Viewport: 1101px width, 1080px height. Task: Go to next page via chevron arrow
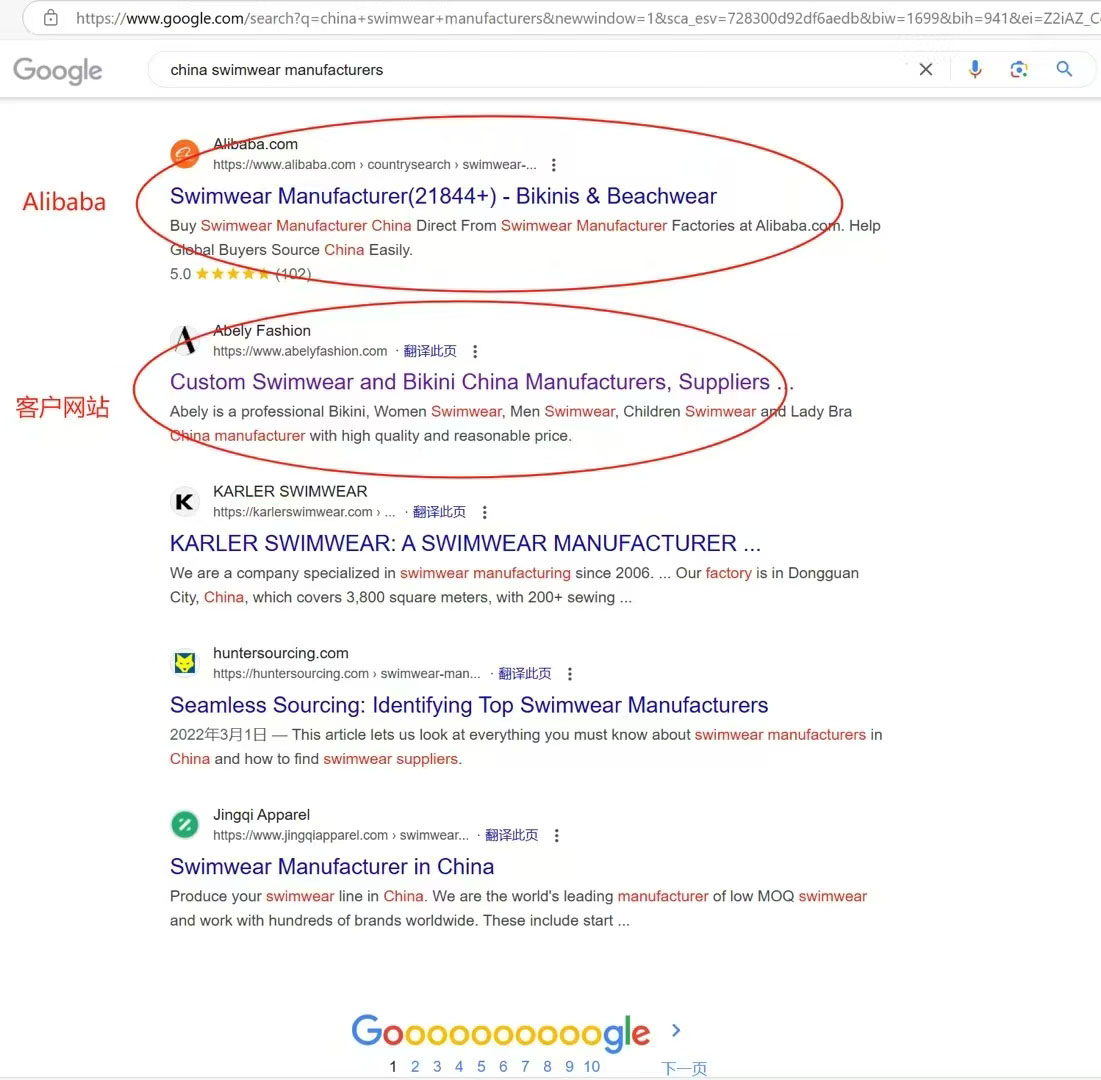(675, 1030)
